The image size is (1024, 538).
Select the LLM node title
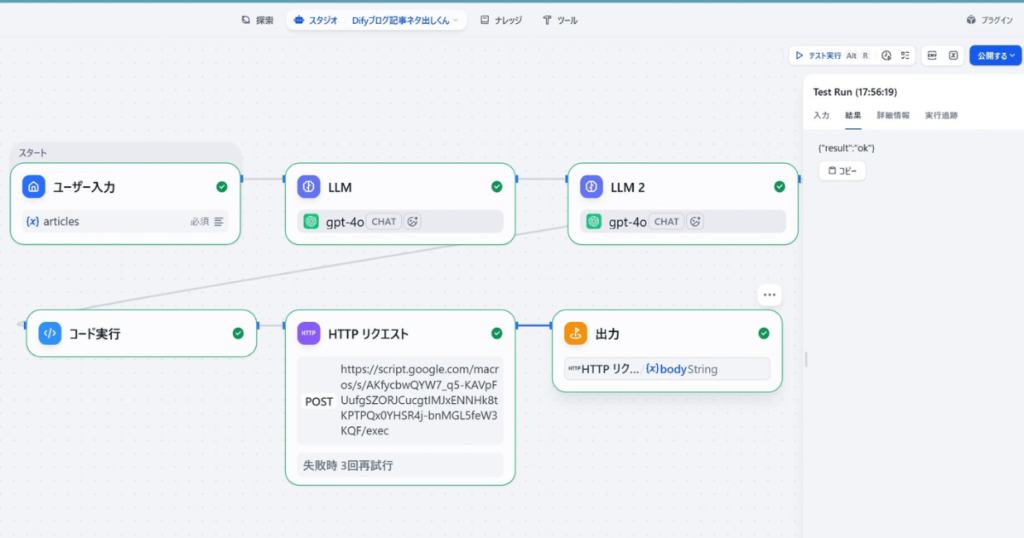340,187
